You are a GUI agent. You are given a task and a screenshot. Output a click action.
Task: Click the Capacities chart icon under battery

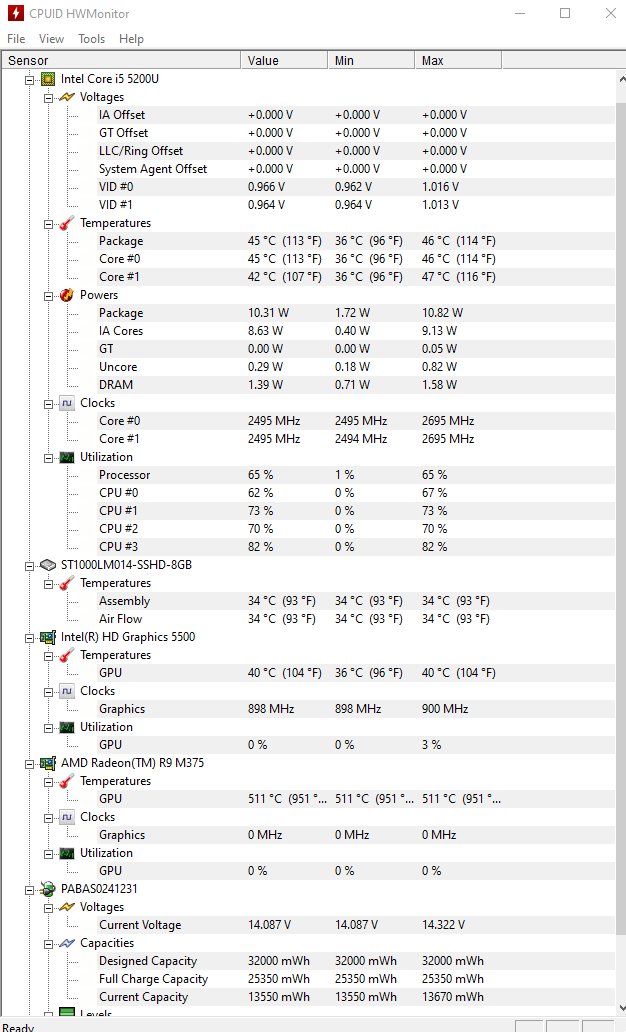pos(66,943)
